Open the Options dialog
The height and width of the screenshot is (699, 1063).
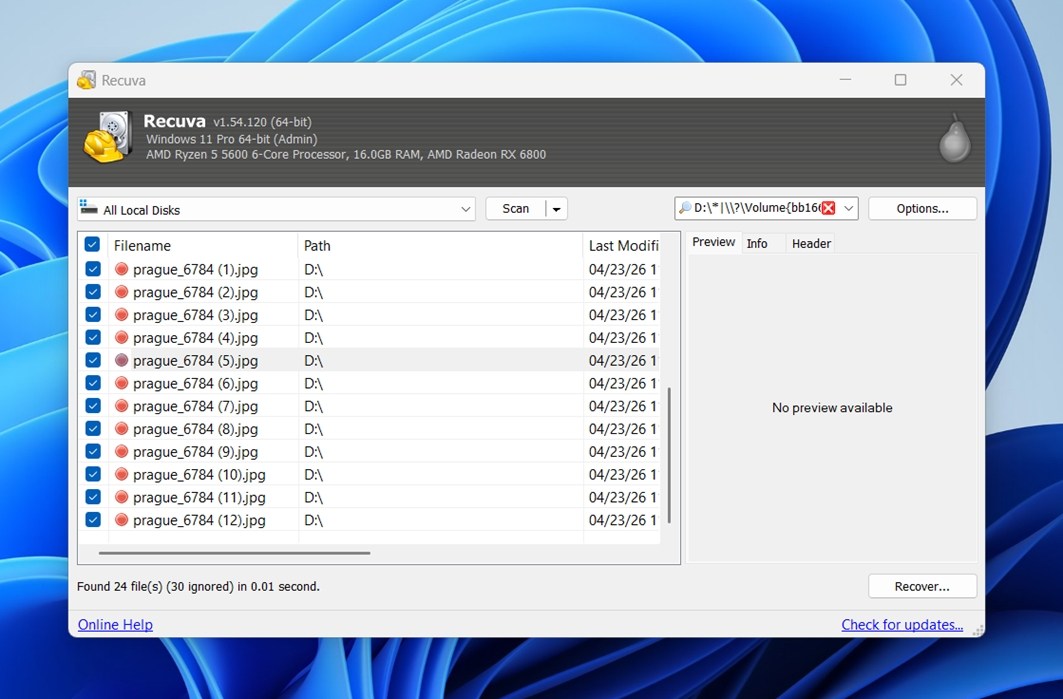point(922,209)
